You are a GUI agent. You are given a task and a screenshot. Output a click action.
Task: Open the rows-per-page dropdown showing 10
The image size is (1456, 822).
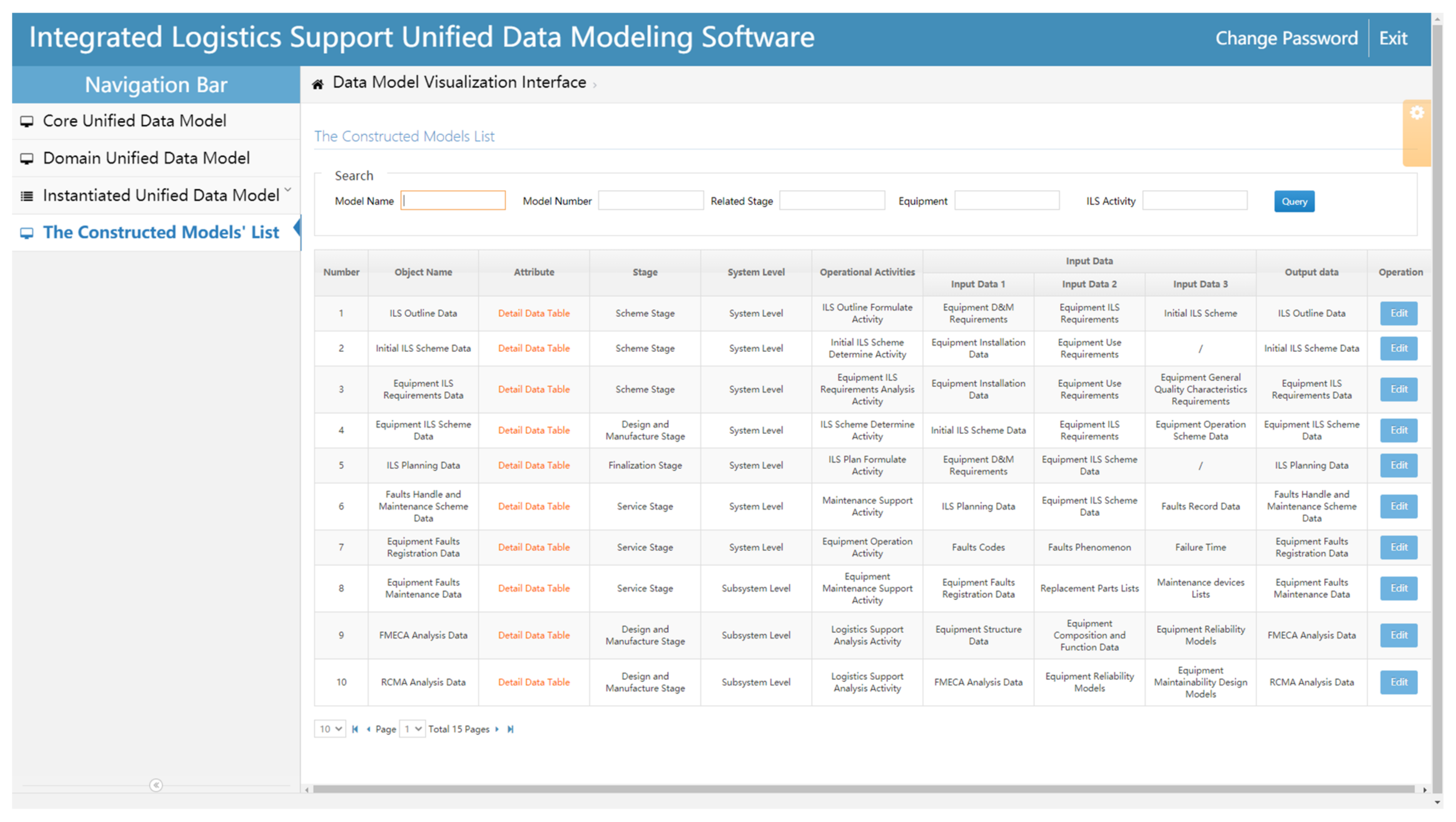pyautogui.click(x=330, y=729)
